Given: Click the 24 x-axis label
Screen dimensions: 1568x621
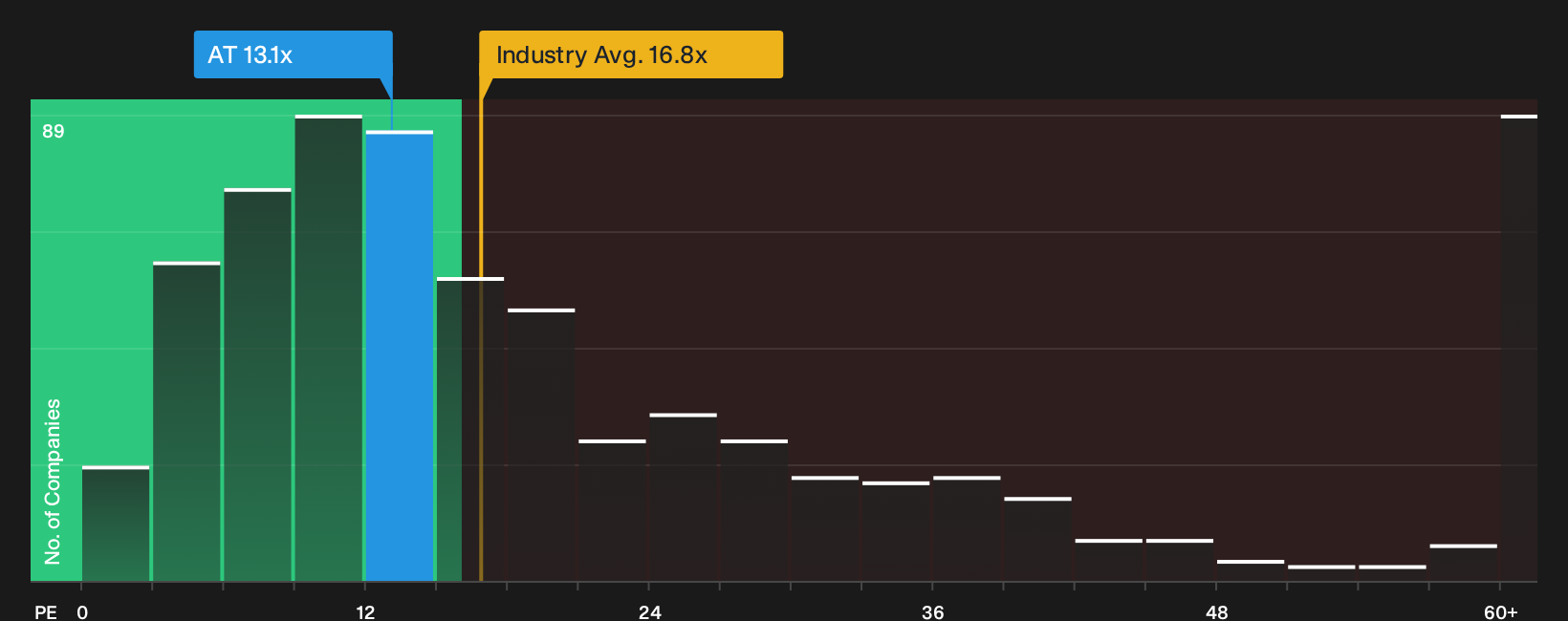Looking at the screenshot, I should coord(650,612).
